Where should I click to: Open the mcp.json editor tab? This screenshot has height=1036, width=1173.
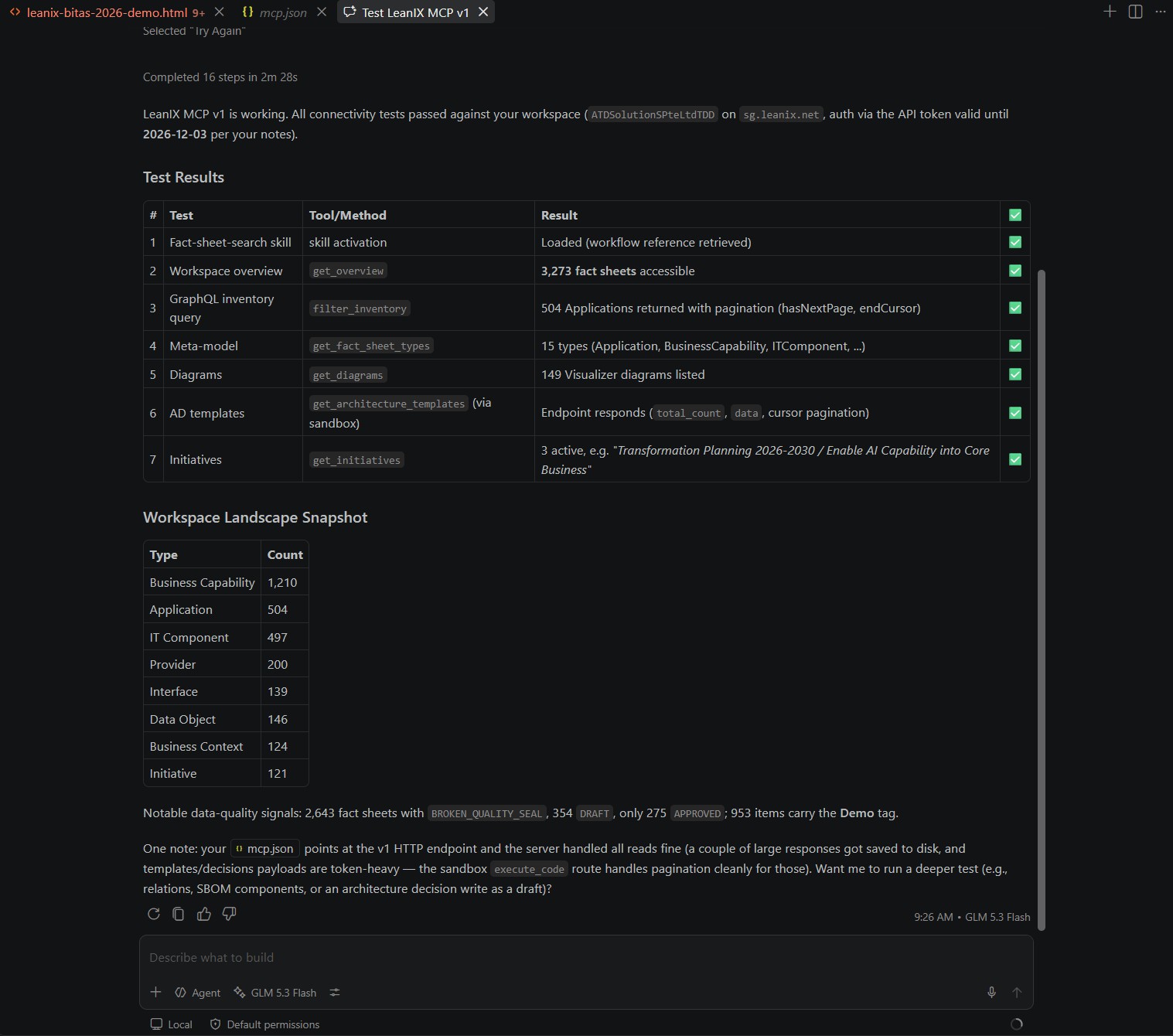click(283, 12)
